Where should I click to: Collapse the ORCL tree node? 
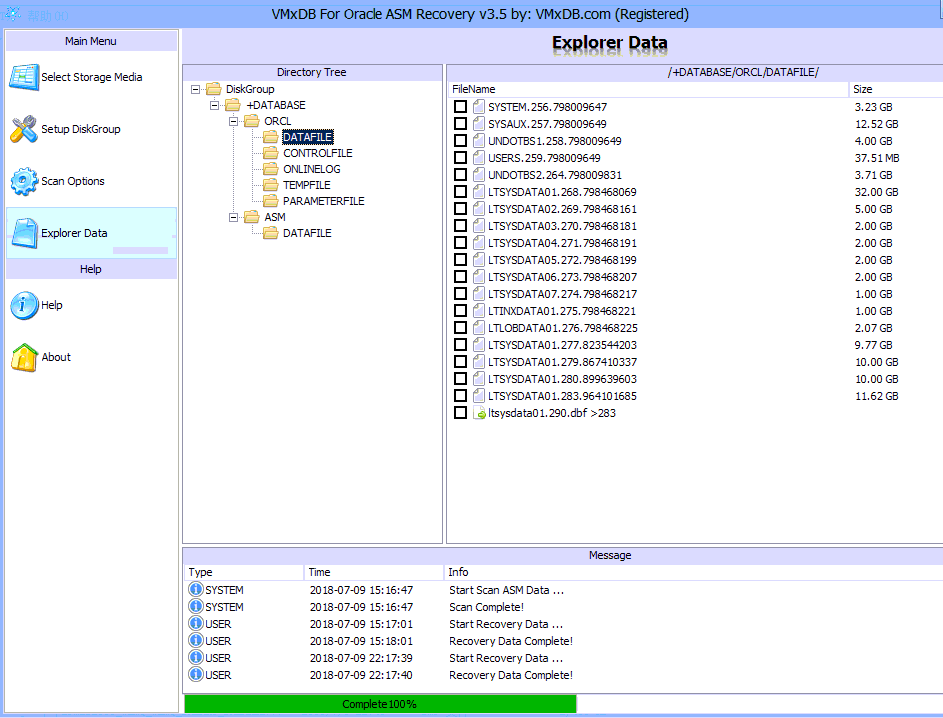[233, 121]
